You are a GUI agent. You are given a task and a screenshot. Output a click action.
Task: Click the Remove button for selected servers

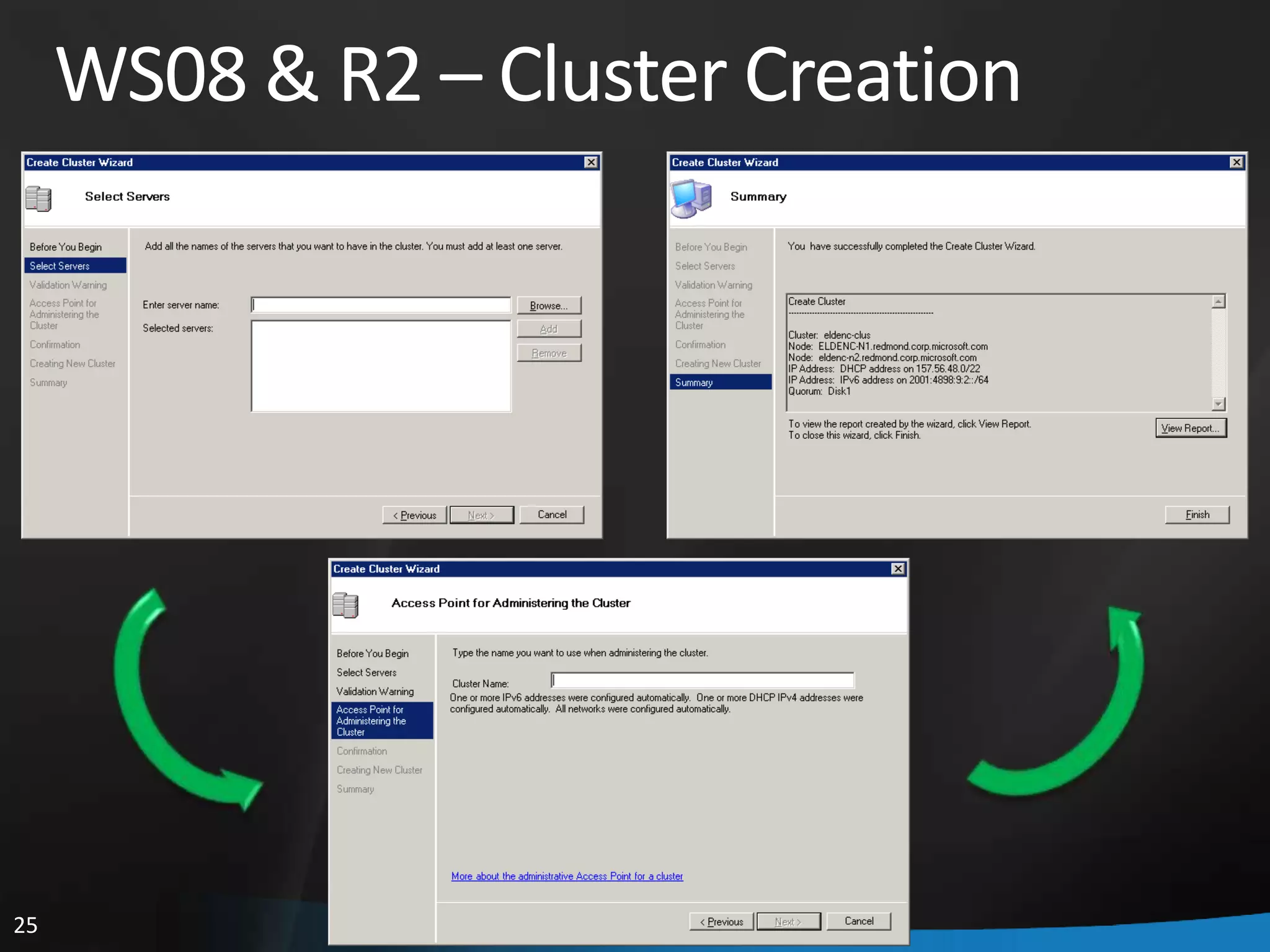(549, 353)
